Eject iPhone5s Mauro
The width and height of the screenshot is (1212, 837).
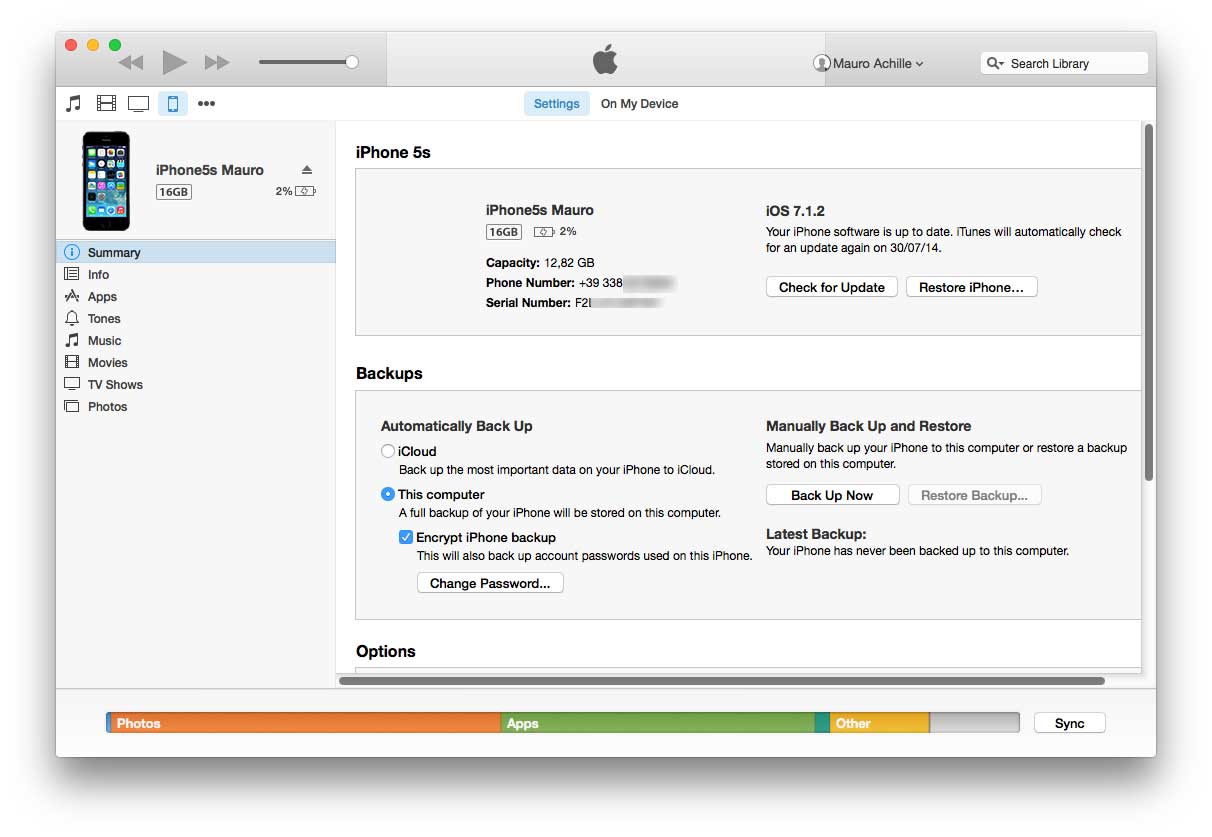point(307,170)
